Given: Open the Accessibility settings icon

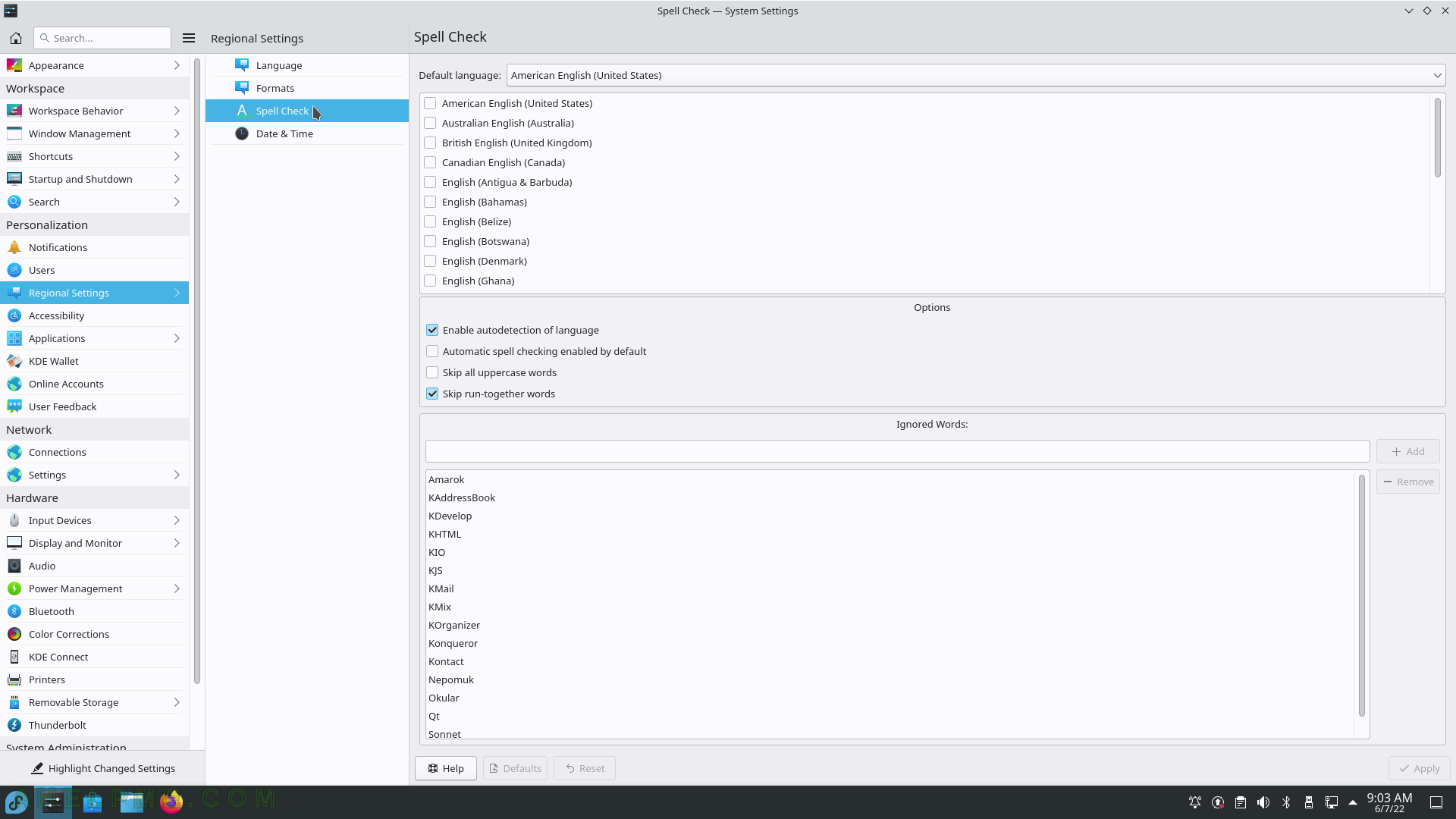Looking at the screenshot, I should click(x=14, y=315).
